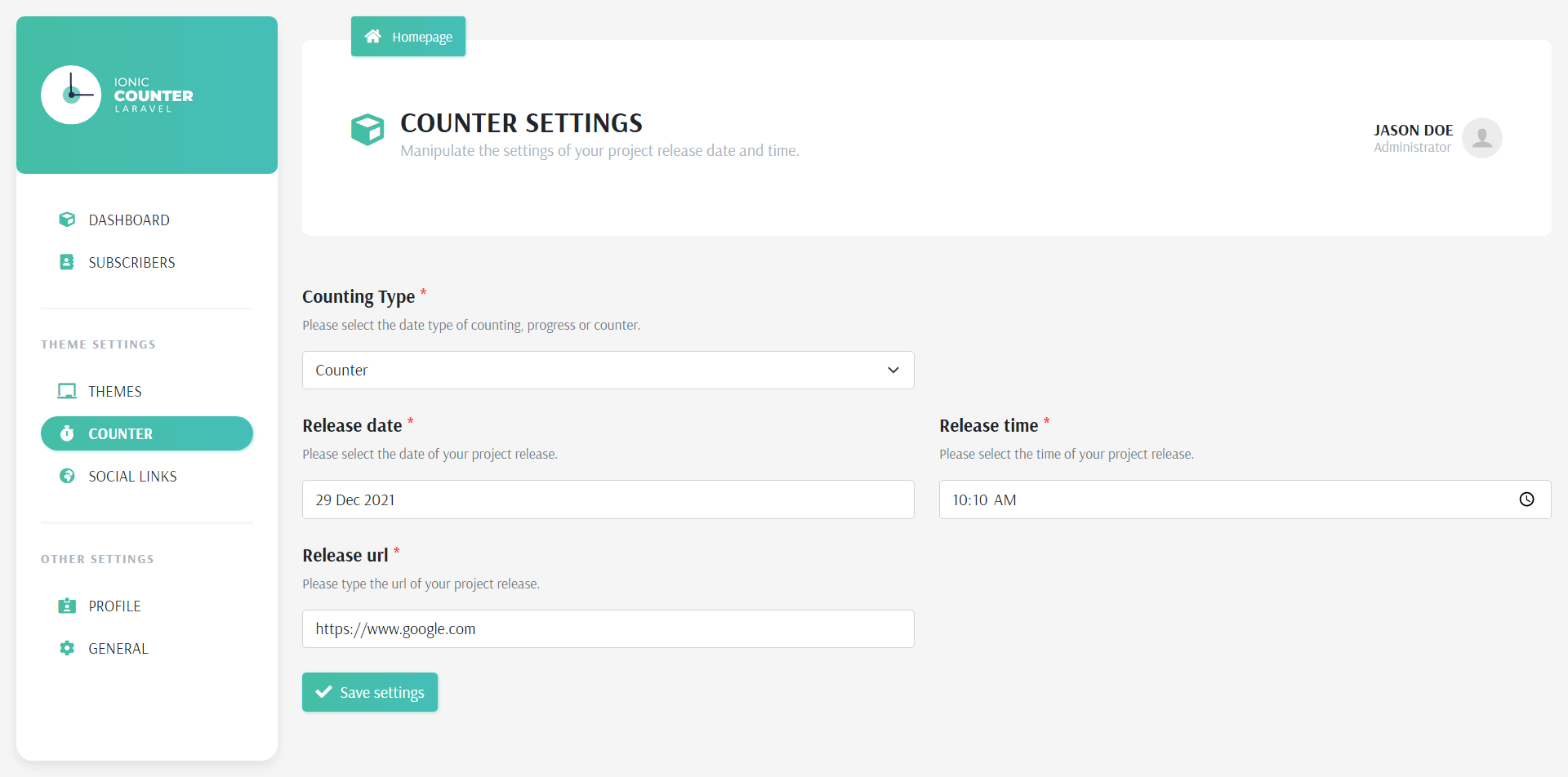This screenshot has width=1568, height=777.
Task: Click the Release url input
Action: (608, 628)
